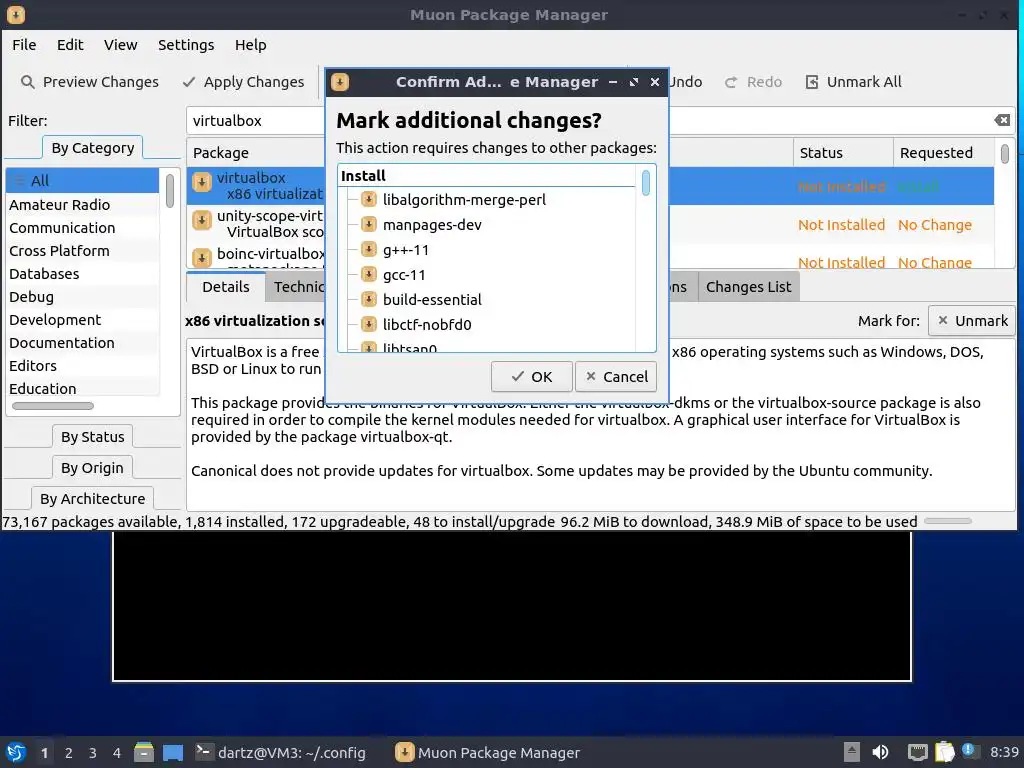Click the libalgorithm-merge-perl package icon

(369, 199)
